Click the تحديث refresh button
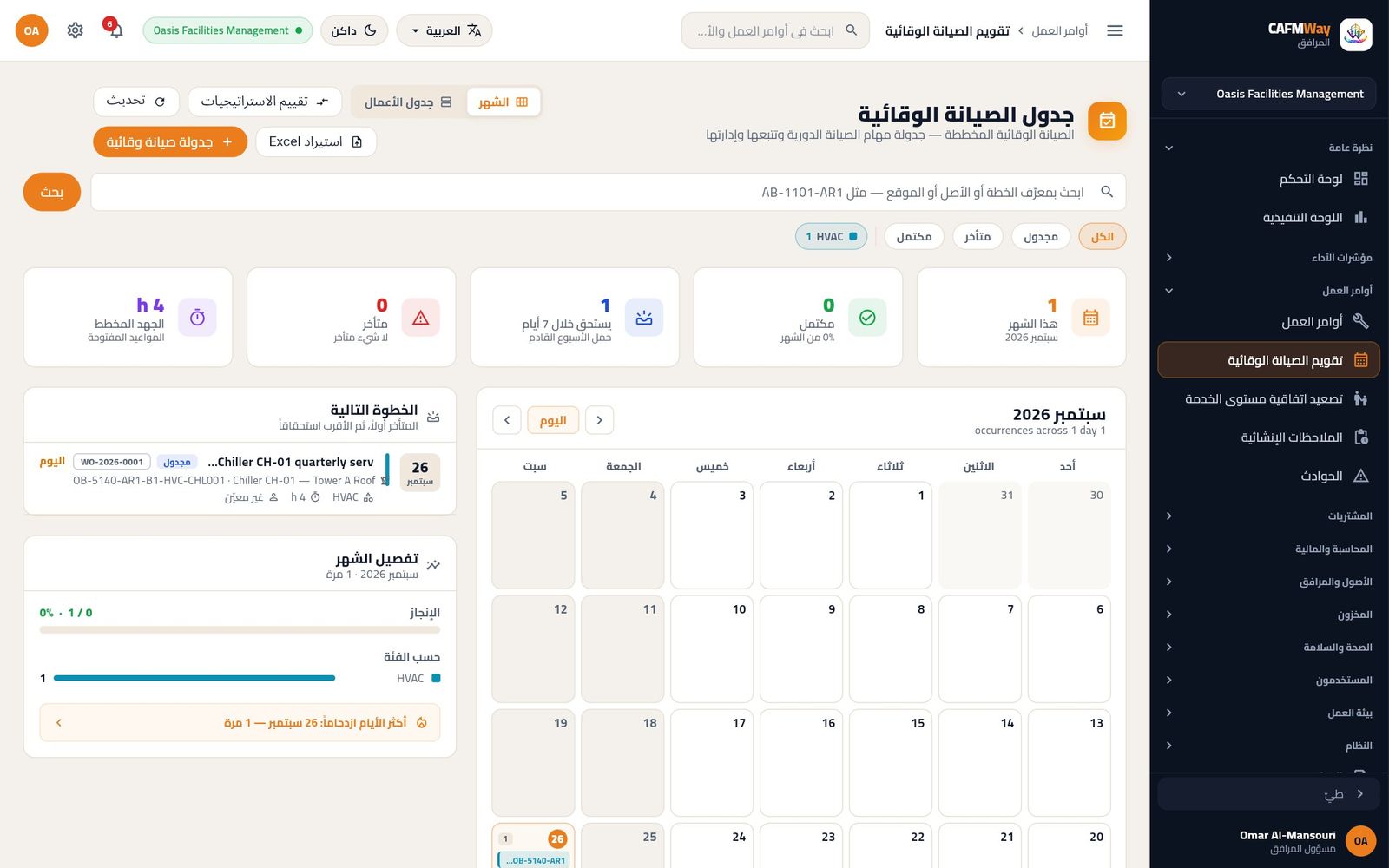The width and height of the screenshot is (1389, 868). tap(136, 102)
